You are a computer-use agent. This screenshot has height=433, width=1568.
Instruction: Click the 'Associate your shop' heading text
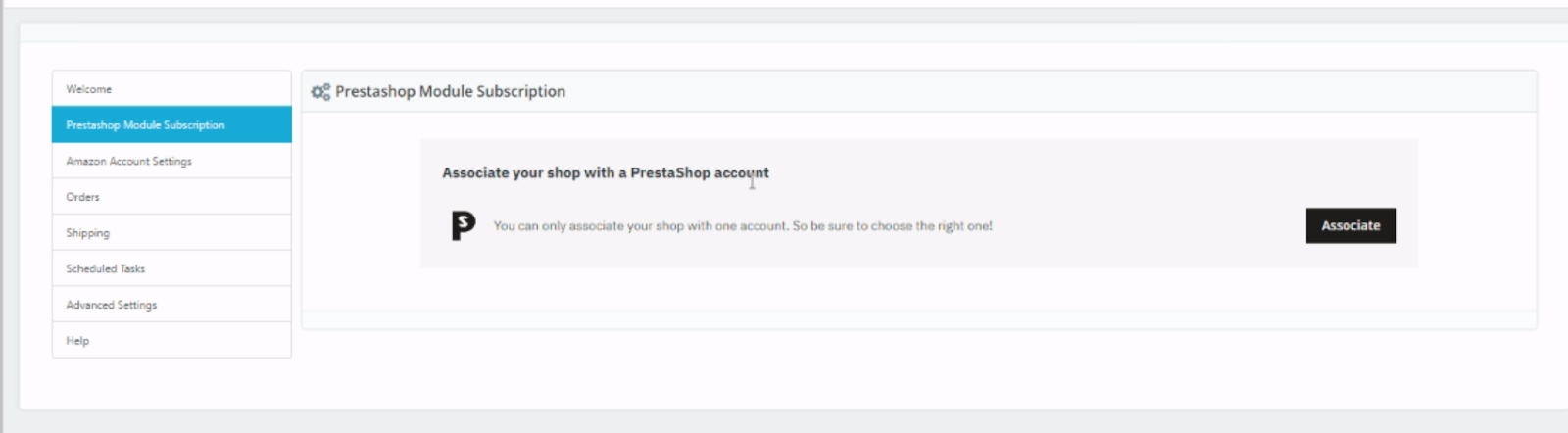(x=606, y=172)
